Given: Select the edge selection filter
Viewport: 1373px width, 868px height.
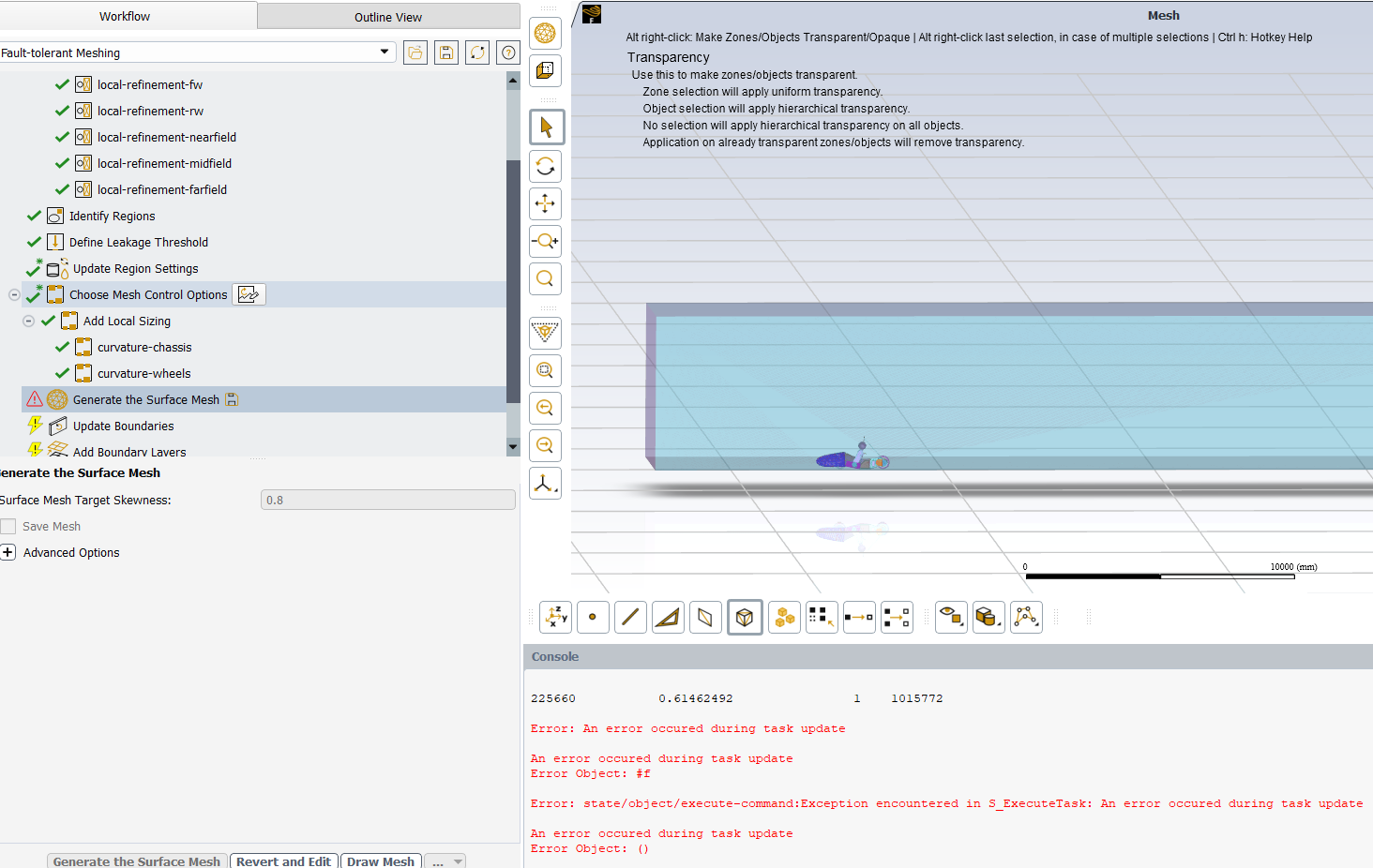Looking at the screenshot, I should click(x=630, y=617).
